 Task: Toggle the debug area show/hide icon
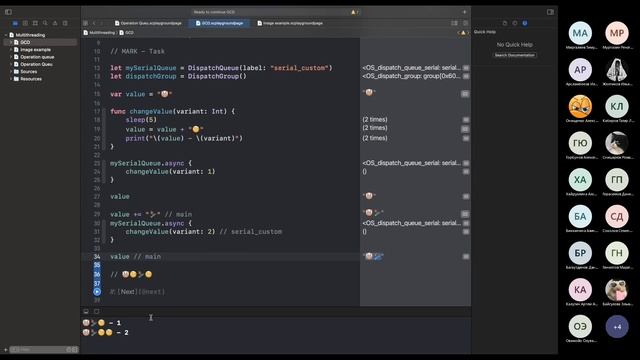86,311
